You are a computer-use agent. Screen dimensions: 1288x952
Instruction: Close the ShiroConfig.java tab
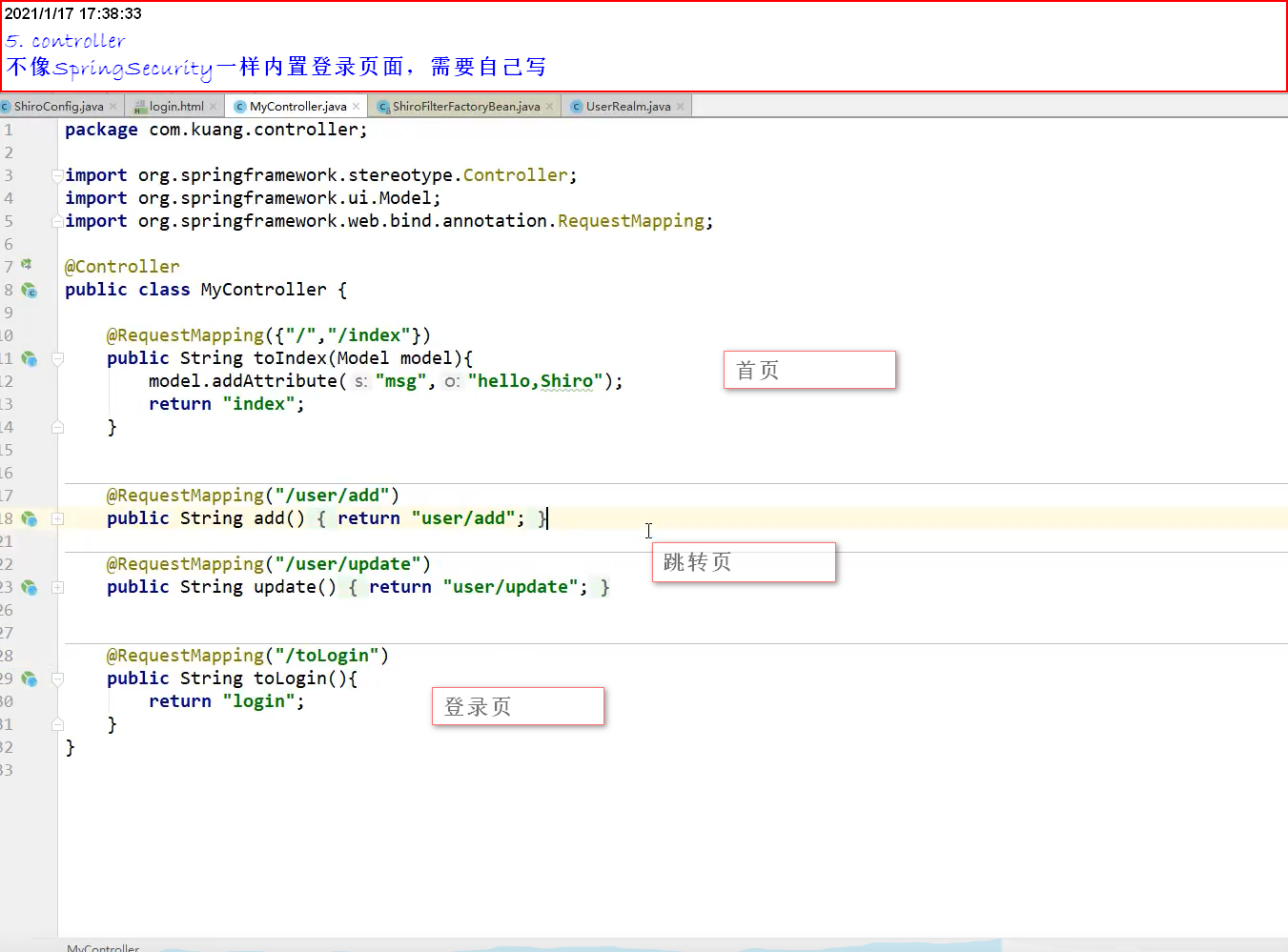(113, 107)
